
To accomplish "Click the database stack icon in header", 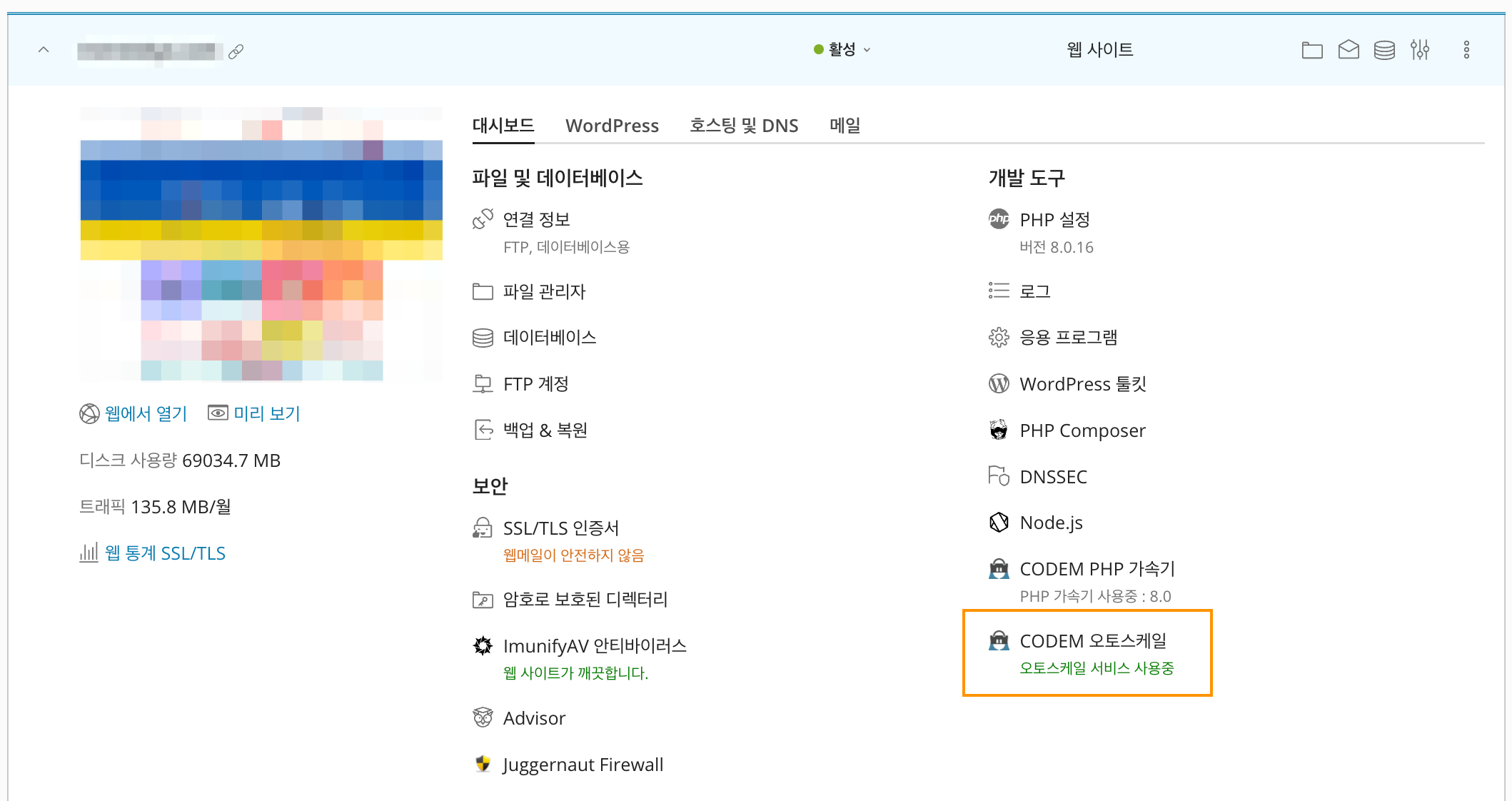I will click(x=1384, y=50).
